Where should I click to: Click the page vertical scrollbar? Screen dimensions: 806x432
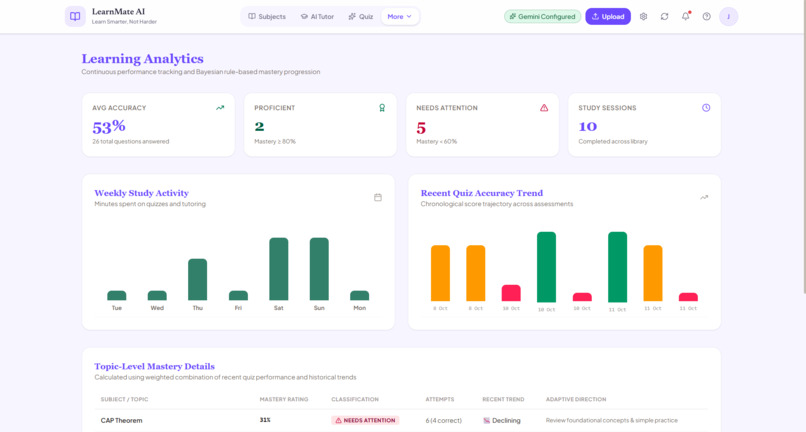(803, 147)
